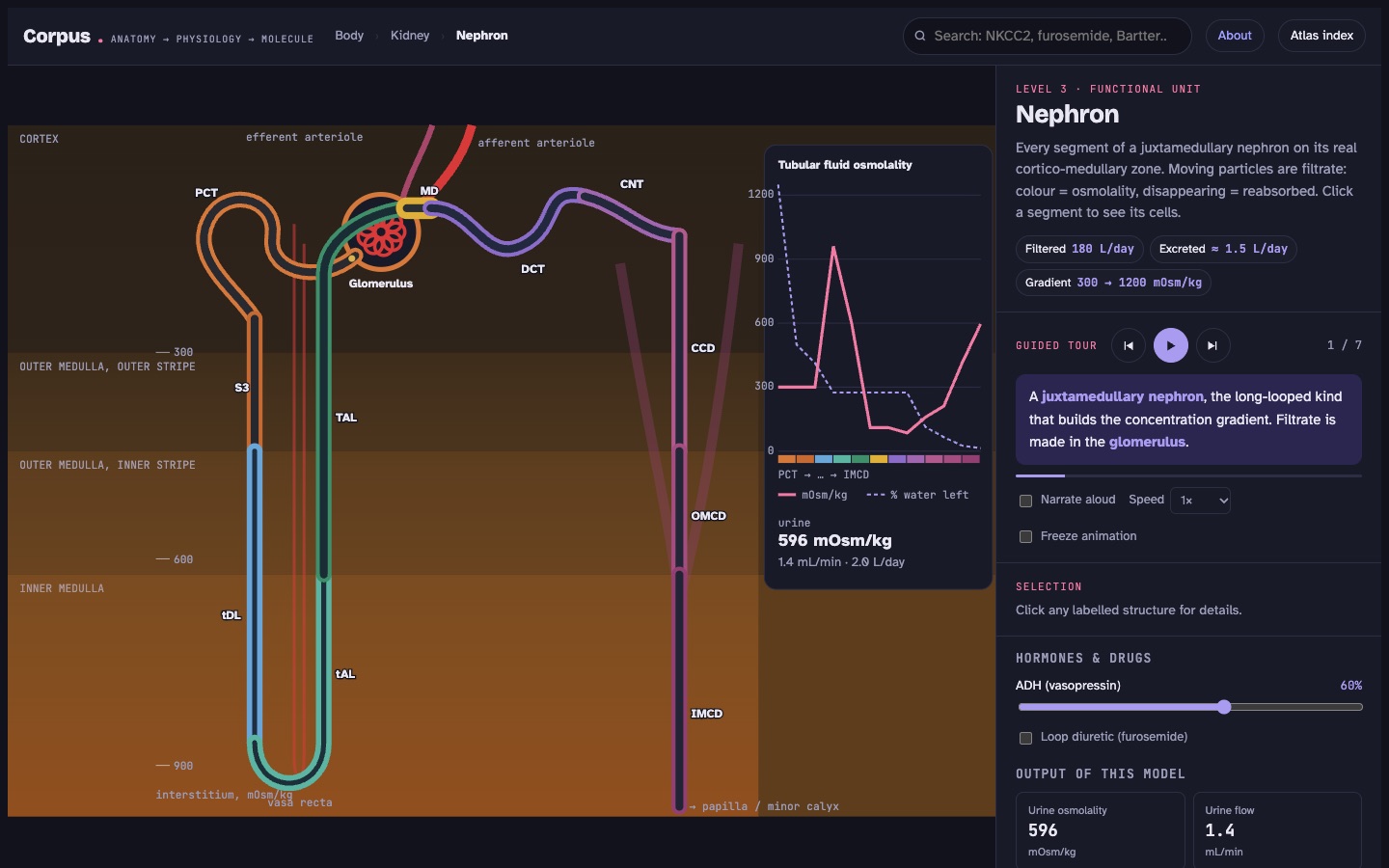This screenshot has height=868, width=1389.
Task: Follow the juxtamedullary nephron link
Action: pos(1123,396)
